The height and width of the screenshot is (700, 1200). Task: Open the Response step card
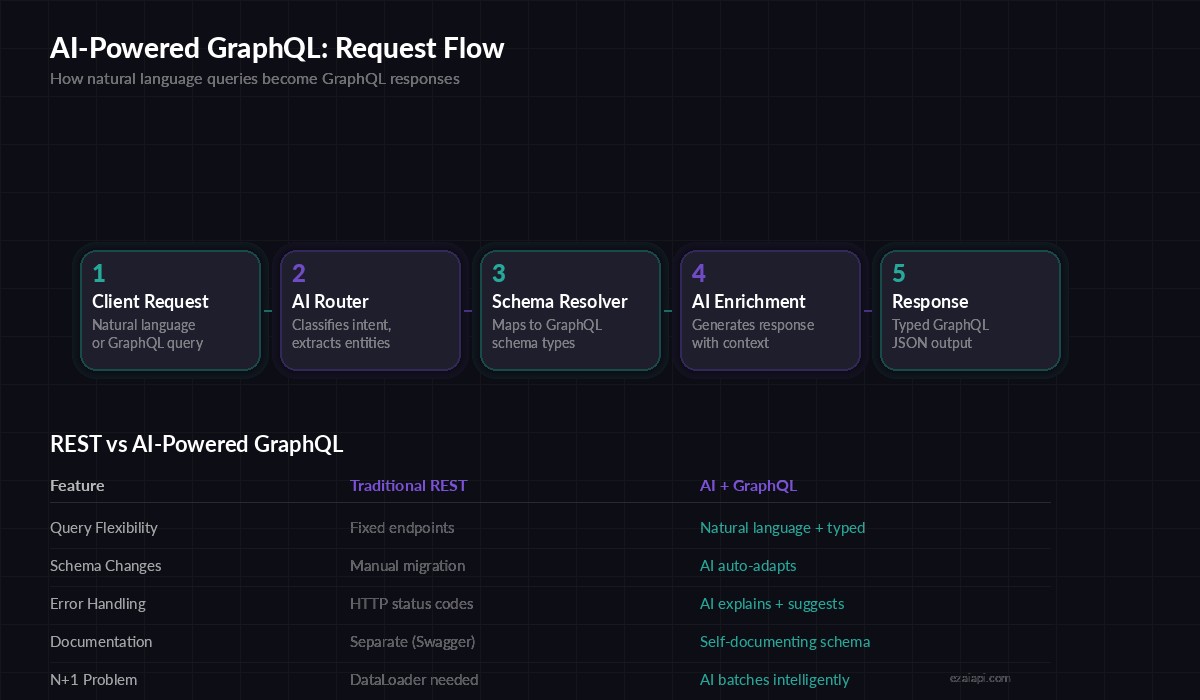970,310
